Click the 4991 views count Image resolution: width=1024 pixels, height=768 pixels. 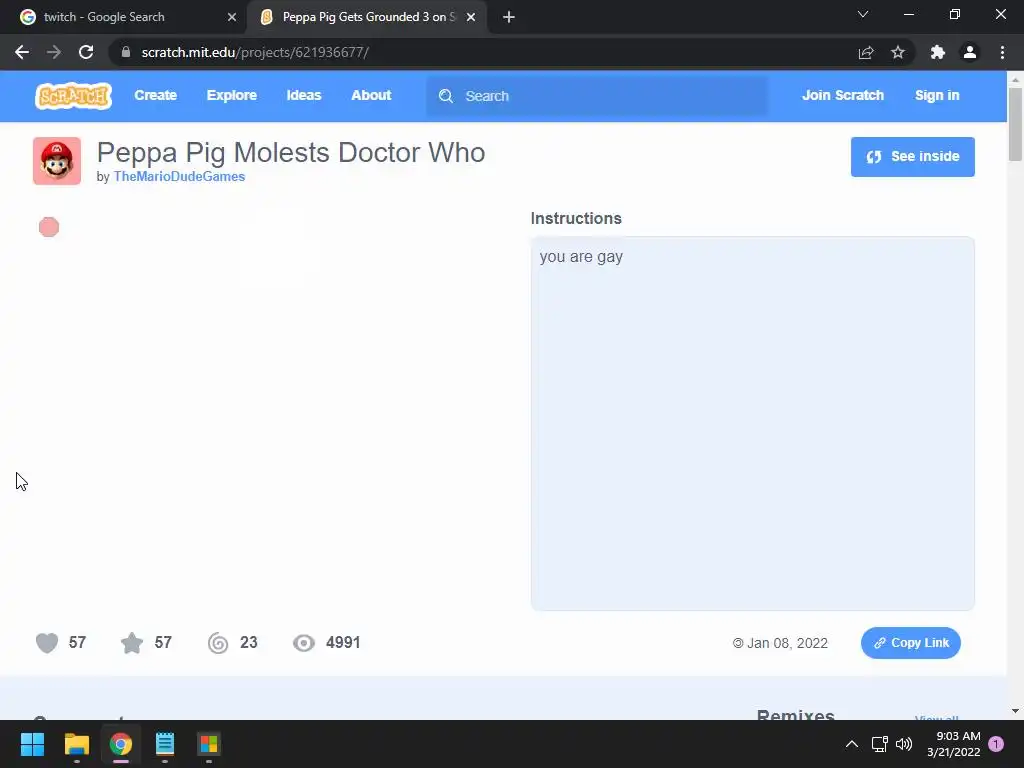point(343,643)
